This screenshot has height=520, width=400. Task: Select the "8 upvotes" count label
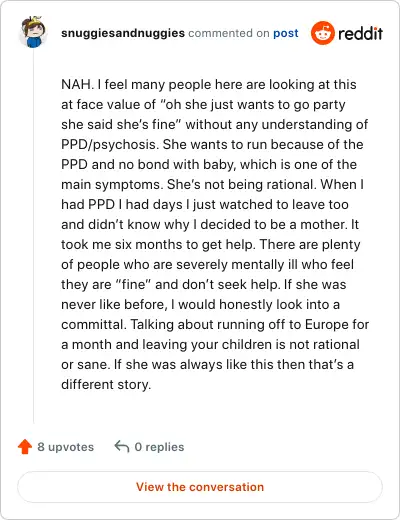pos(66,447)
